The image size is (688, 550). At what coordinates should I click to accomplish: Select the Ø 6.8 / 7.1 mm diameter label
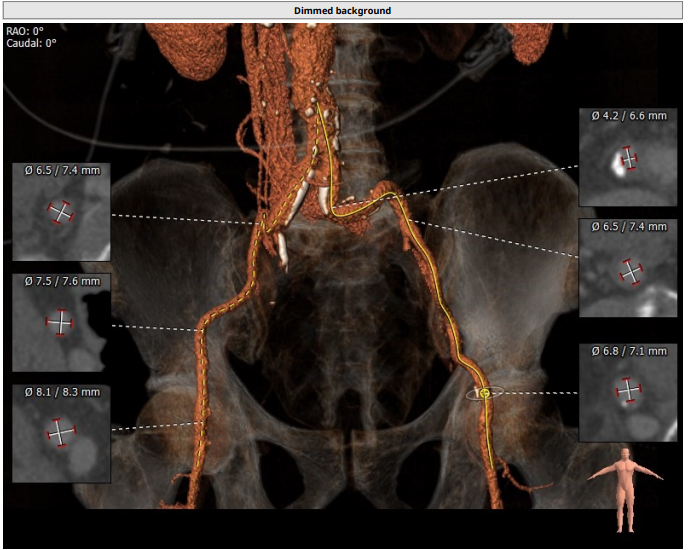[x=628, y=351]
